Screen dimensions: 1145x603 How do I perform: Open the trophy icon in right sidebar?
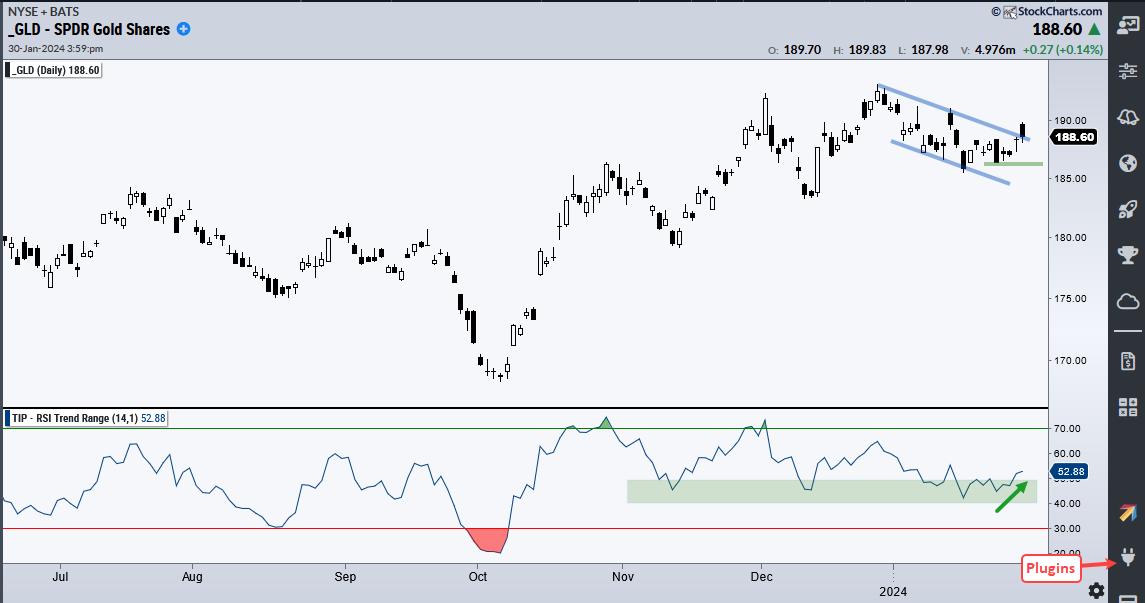1127,255
